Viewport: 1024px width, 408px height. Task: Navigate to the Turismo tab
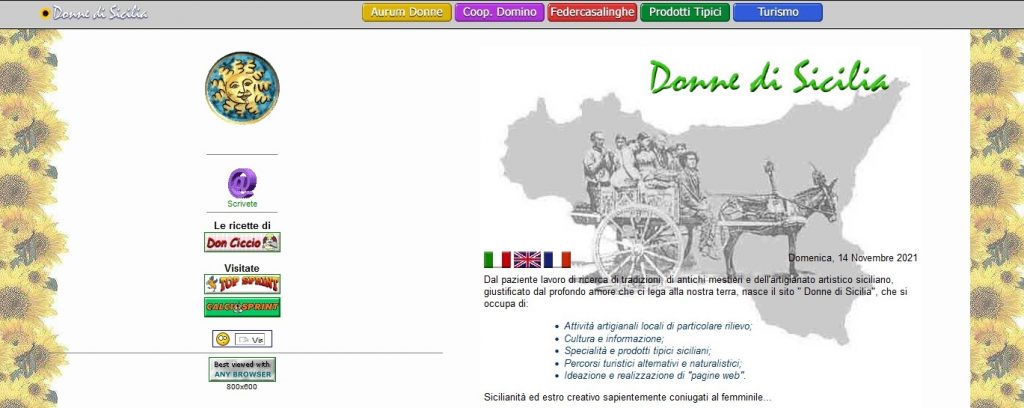point(777,13)
